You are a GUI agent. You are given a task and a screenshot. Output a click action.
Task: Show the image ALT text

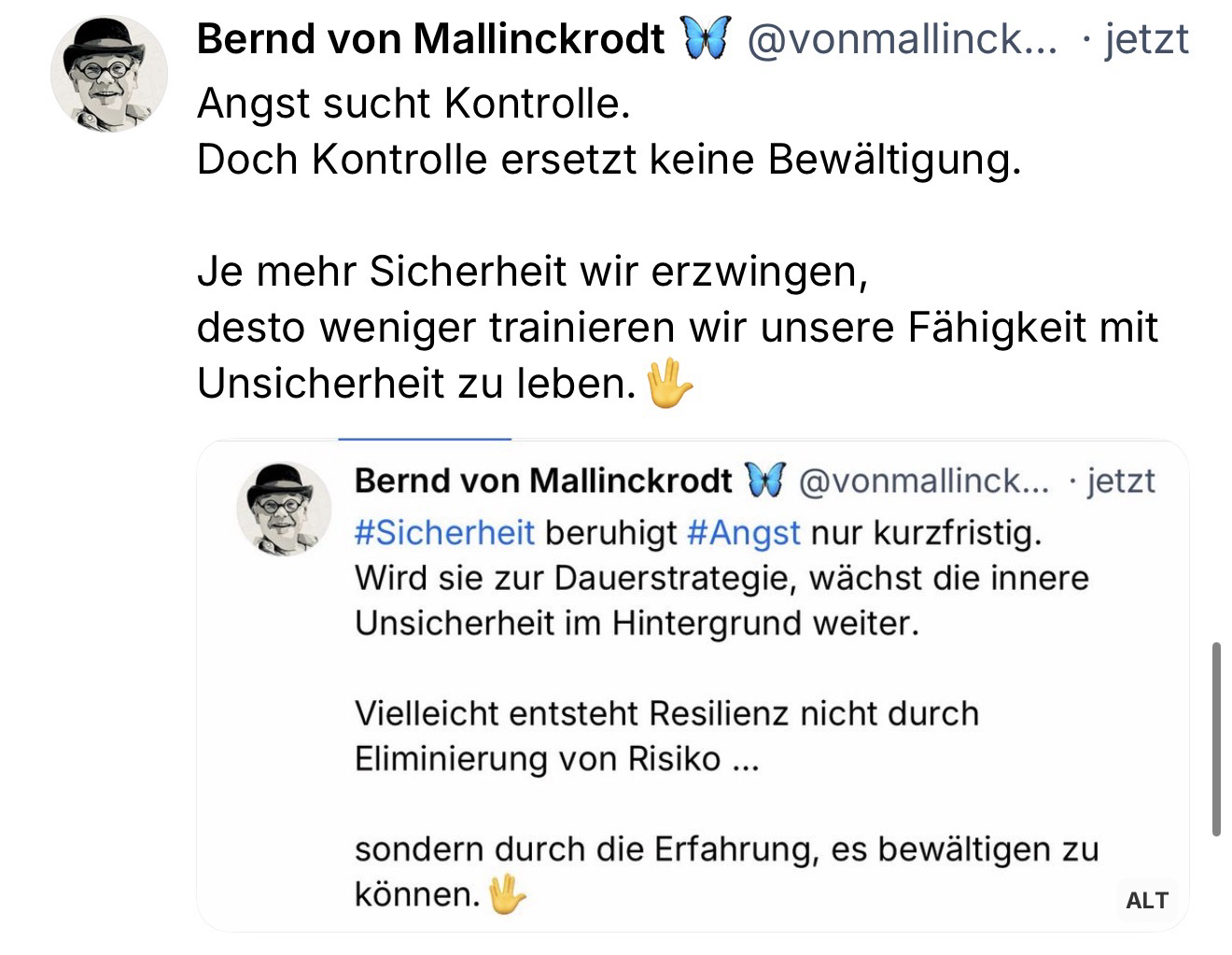point(1147,900)
